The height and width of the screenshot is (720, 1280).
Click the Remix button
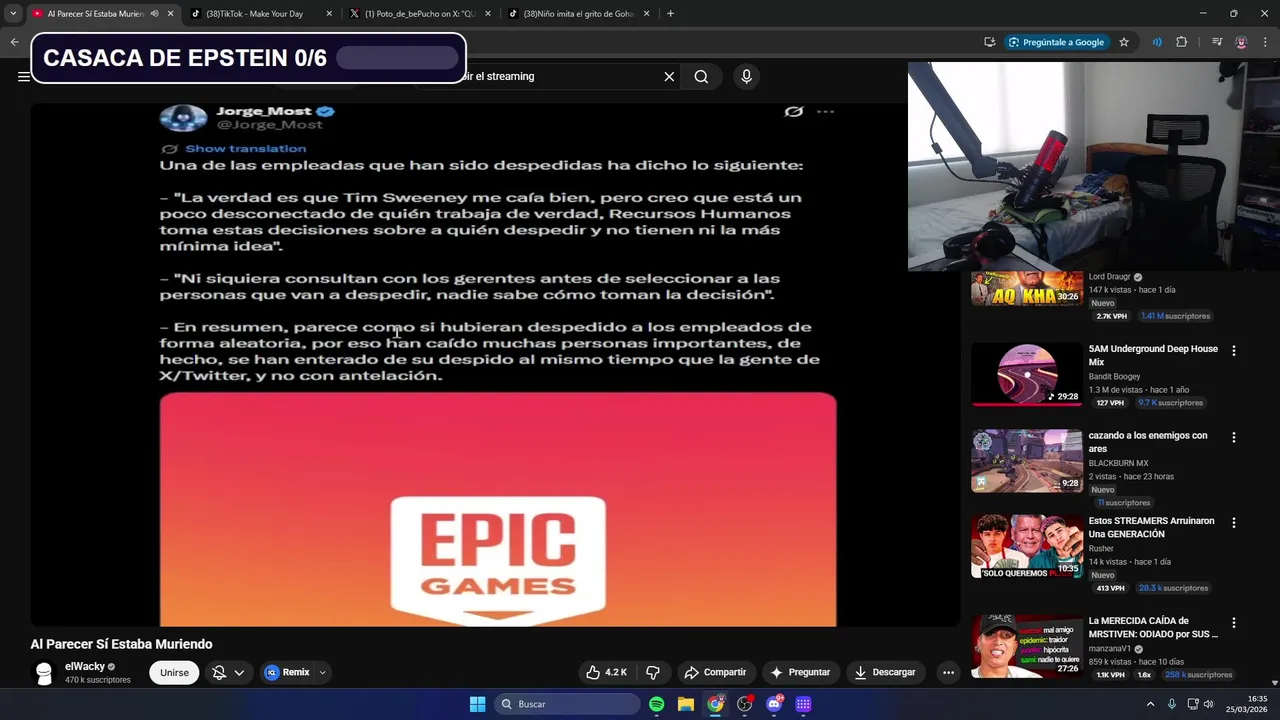click(287, 673)
